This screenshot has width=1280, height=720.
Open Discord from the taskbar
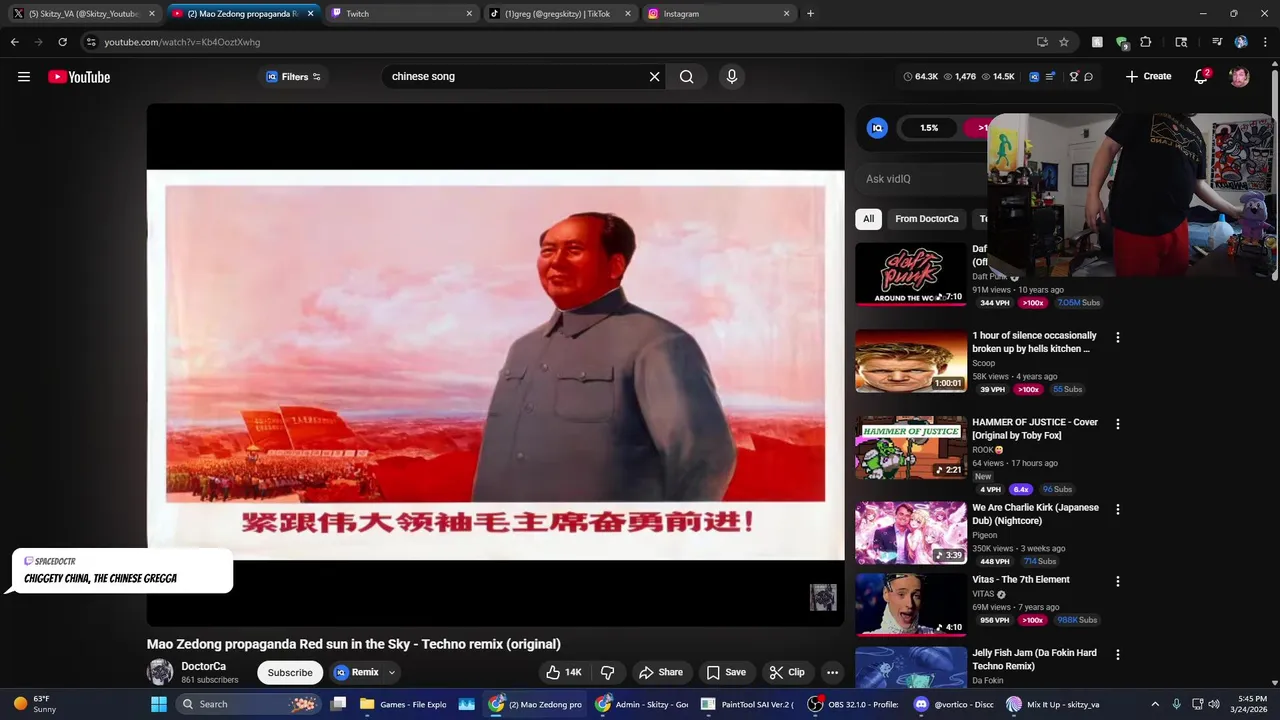tap(954, 704)
